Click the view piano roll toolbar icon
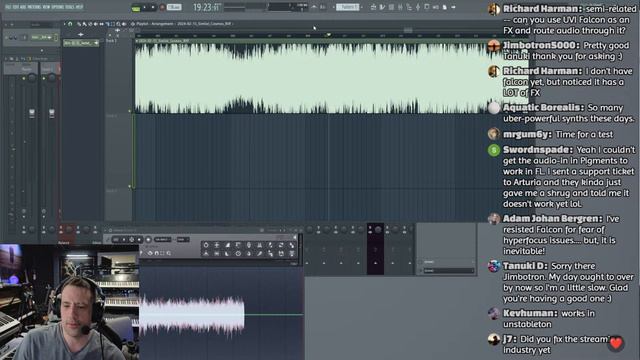This screenshot has height=360, width=640. click(382, 7)
